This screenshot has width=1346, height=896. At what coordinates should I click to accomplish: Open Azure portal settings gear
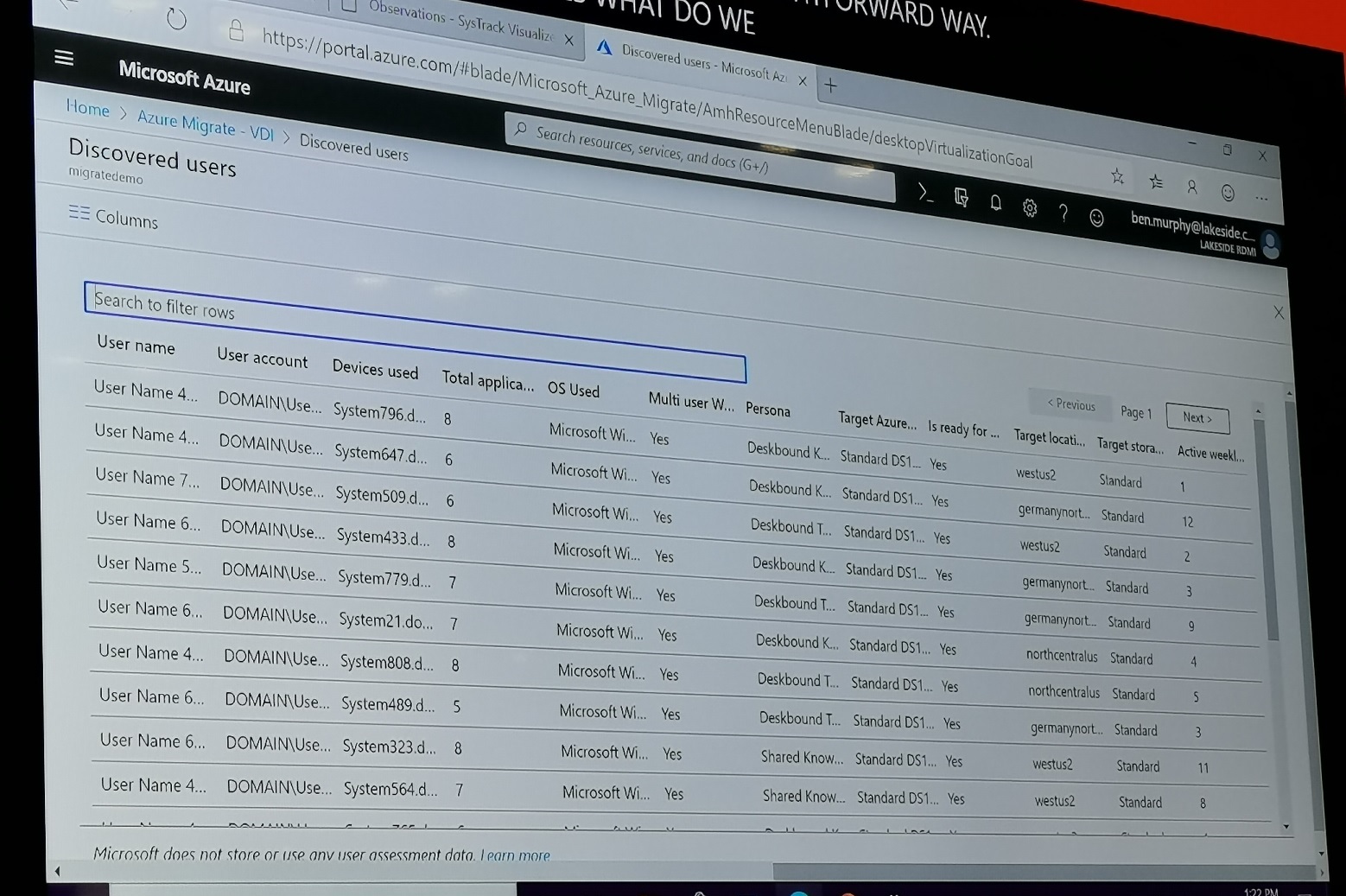[1029, 207]
